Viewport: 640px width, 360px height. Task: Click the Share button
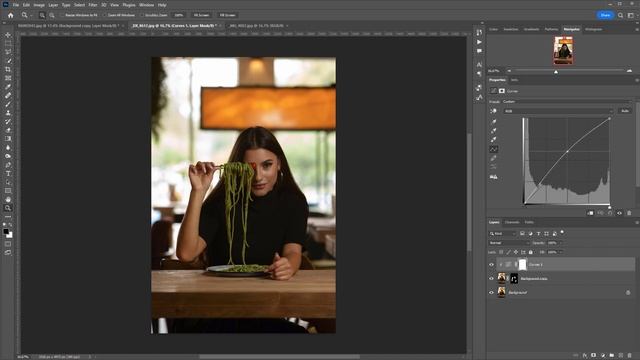click(605, 15)
